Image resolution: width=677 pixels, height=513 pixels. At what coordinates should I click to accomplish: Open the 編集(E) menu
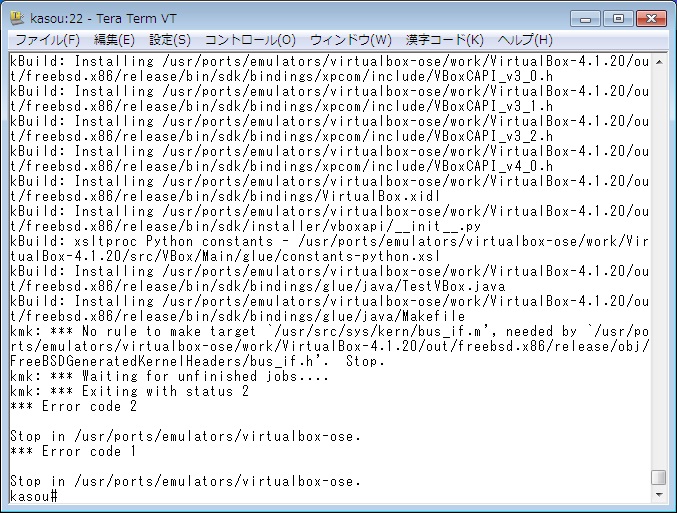coord(114,40)
